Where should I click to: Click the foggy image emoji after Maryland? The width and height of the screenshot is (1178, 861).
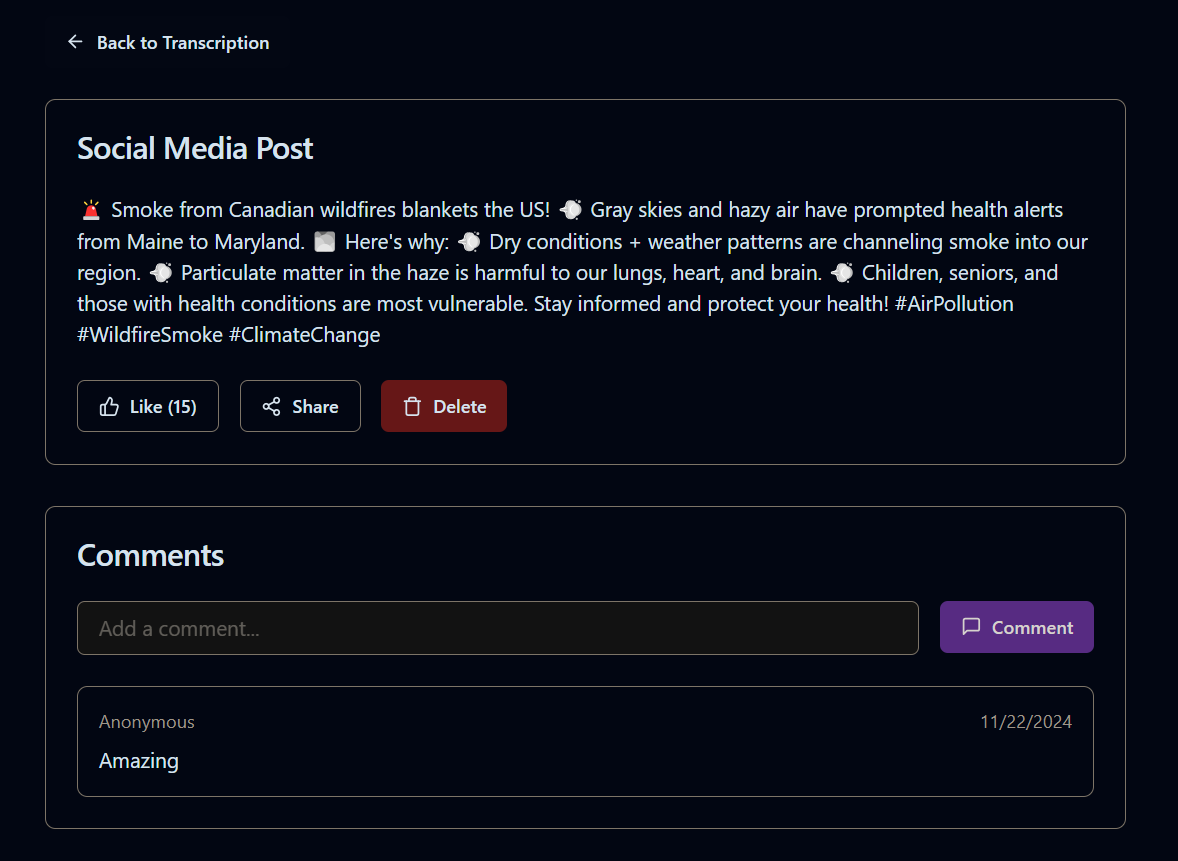tap(325, 241)
